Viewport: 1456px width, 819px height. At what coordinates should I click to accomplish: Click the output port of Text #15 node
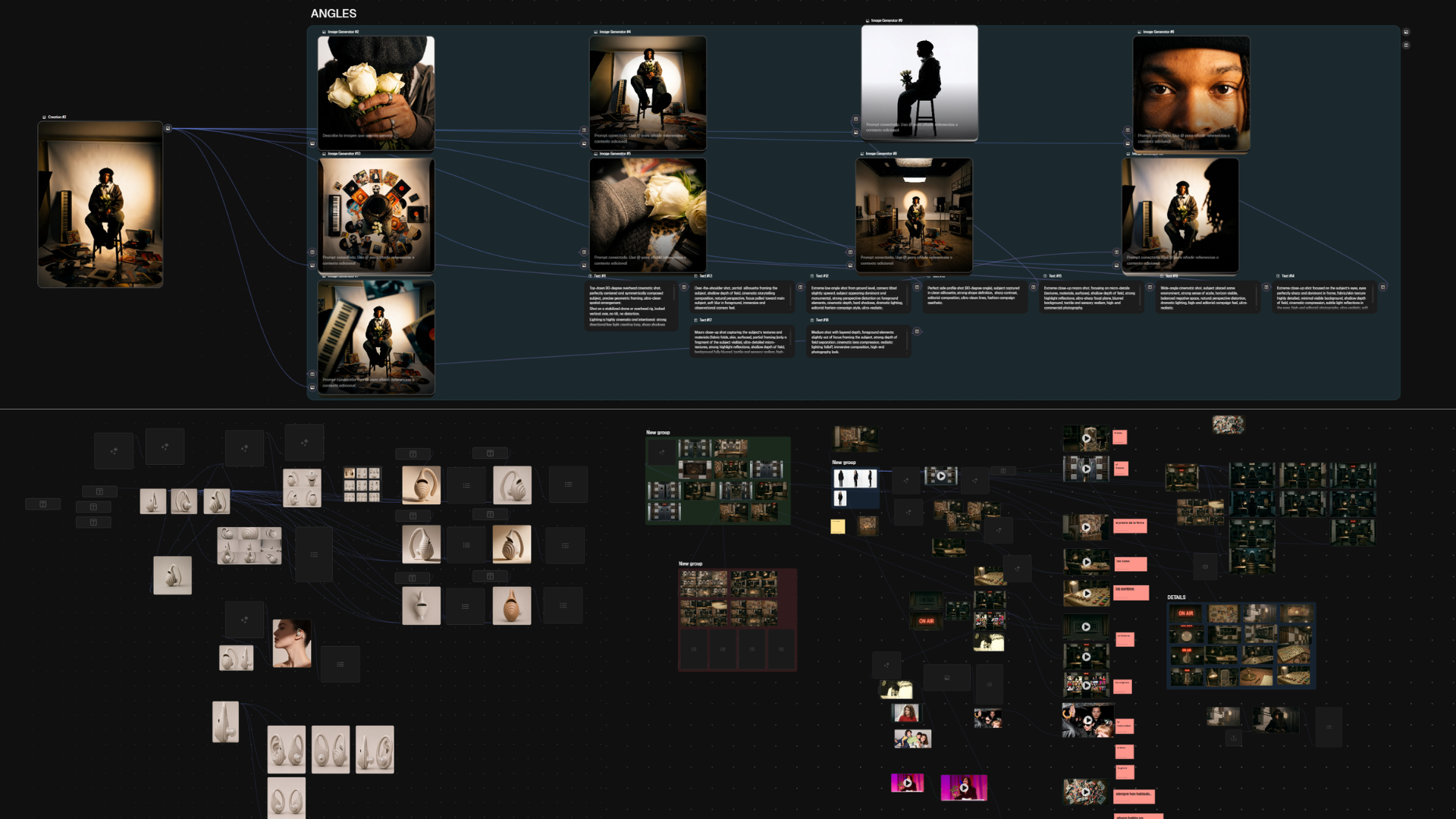point(1150,287)
